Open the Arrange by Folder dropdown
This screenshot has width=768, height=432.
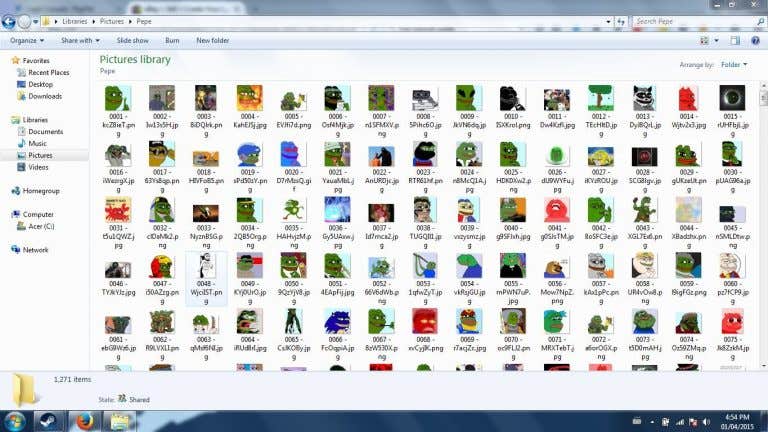coord(734,65)
